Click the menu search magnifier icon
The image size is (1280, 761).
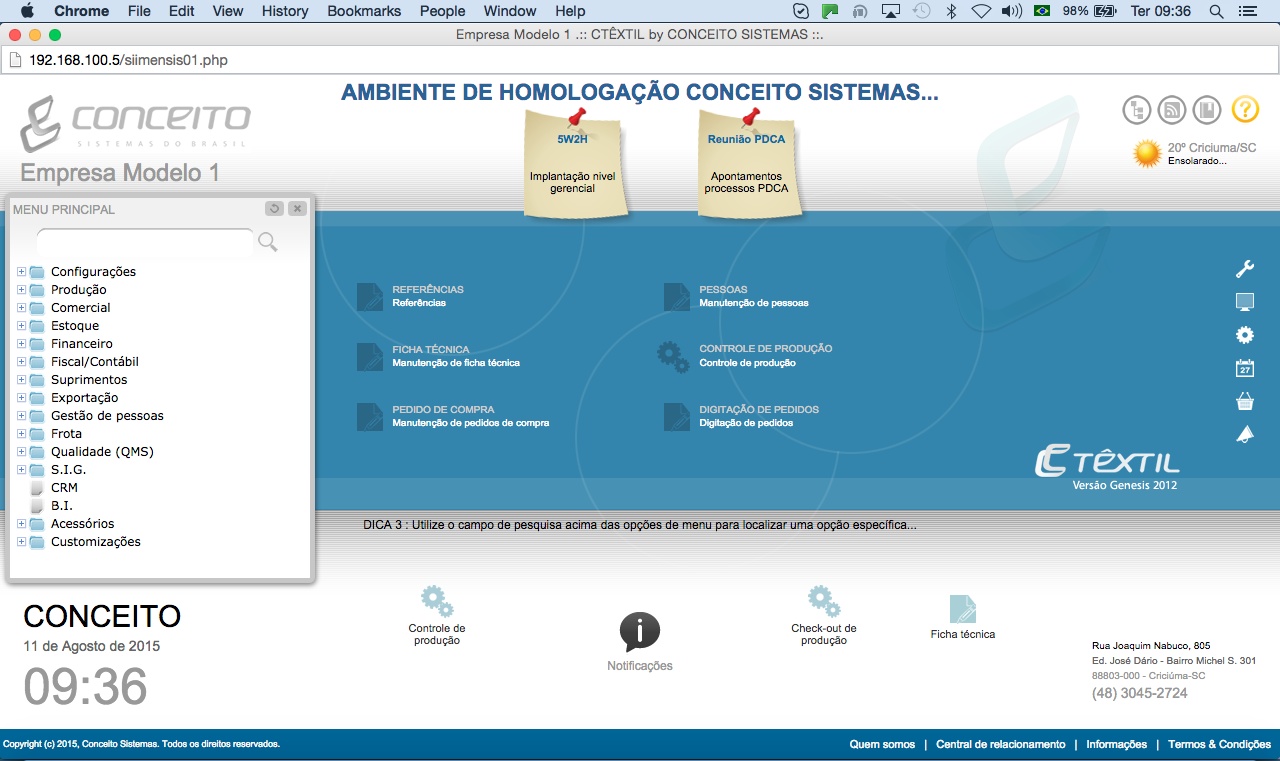(267, 242)
